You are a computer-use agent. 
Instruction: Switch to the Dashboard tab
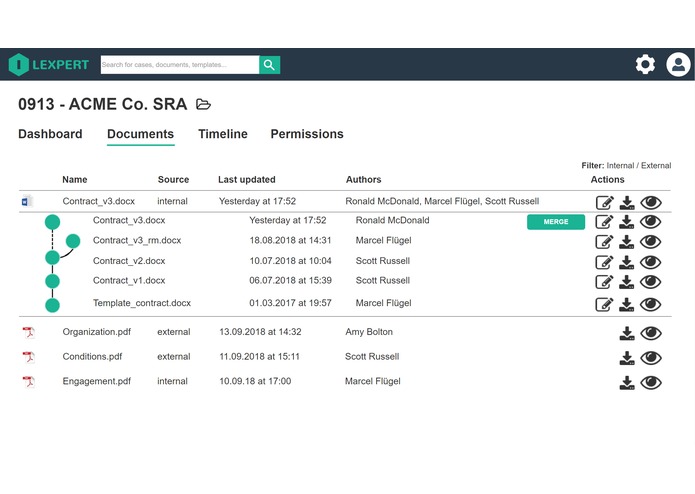50,134
